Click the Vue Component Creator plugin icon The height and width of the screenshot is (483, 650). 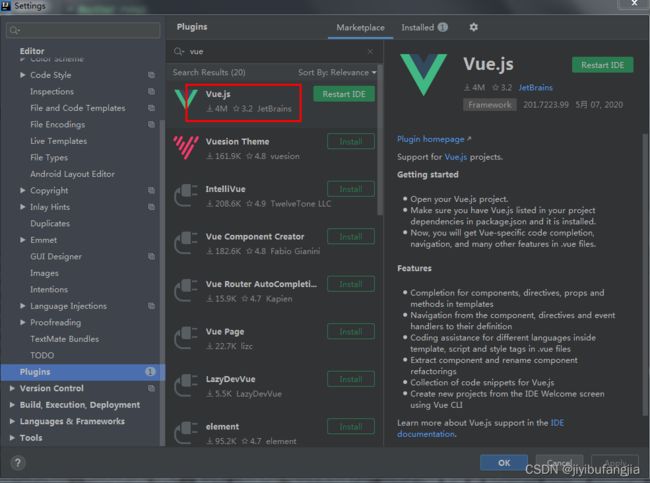pos(186,243)
